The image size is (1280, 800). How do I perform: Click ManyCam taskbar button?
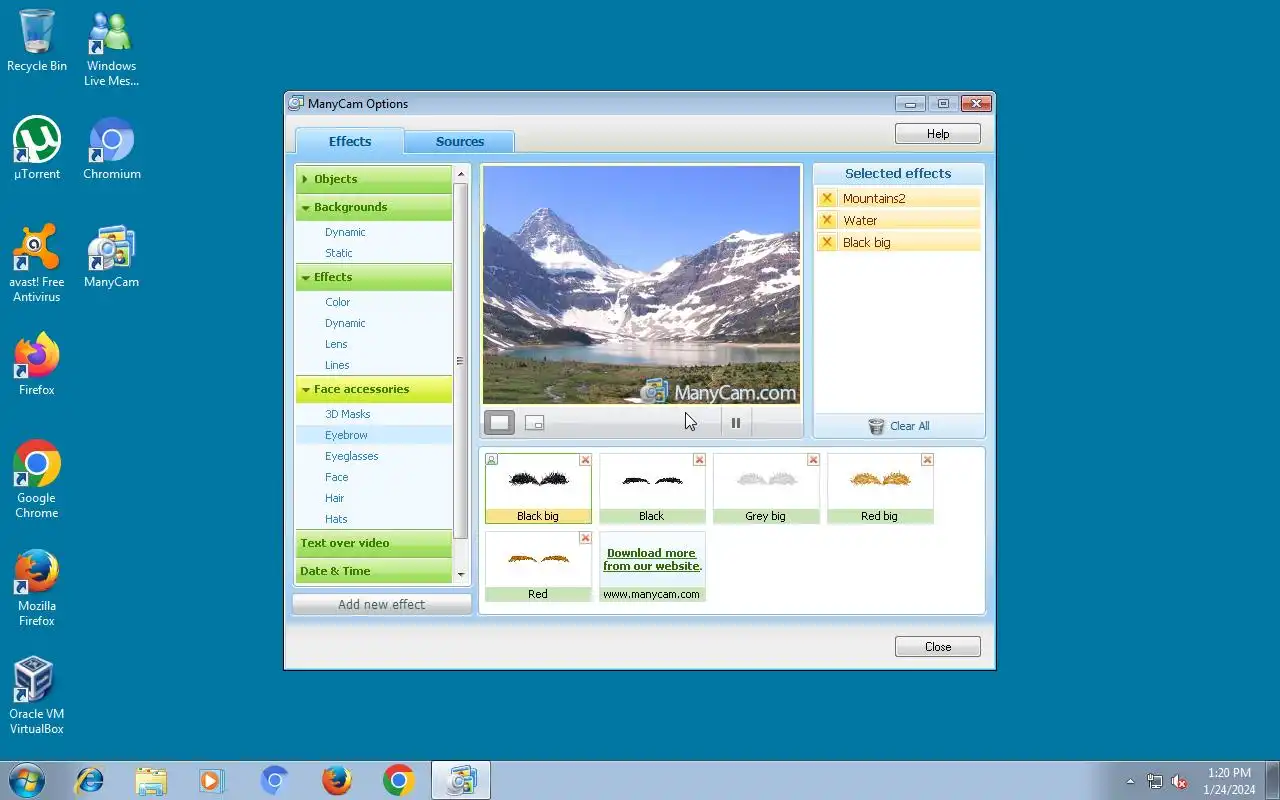(x=461, y=780)
